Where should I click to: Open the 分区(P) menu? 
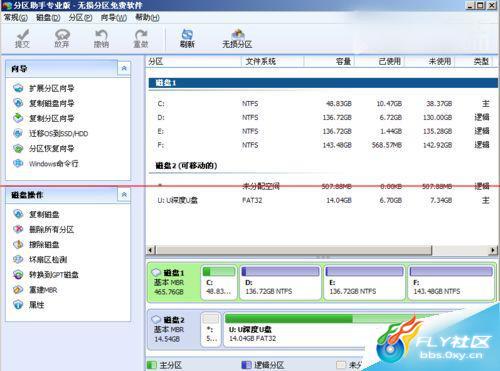coord(80,17)
